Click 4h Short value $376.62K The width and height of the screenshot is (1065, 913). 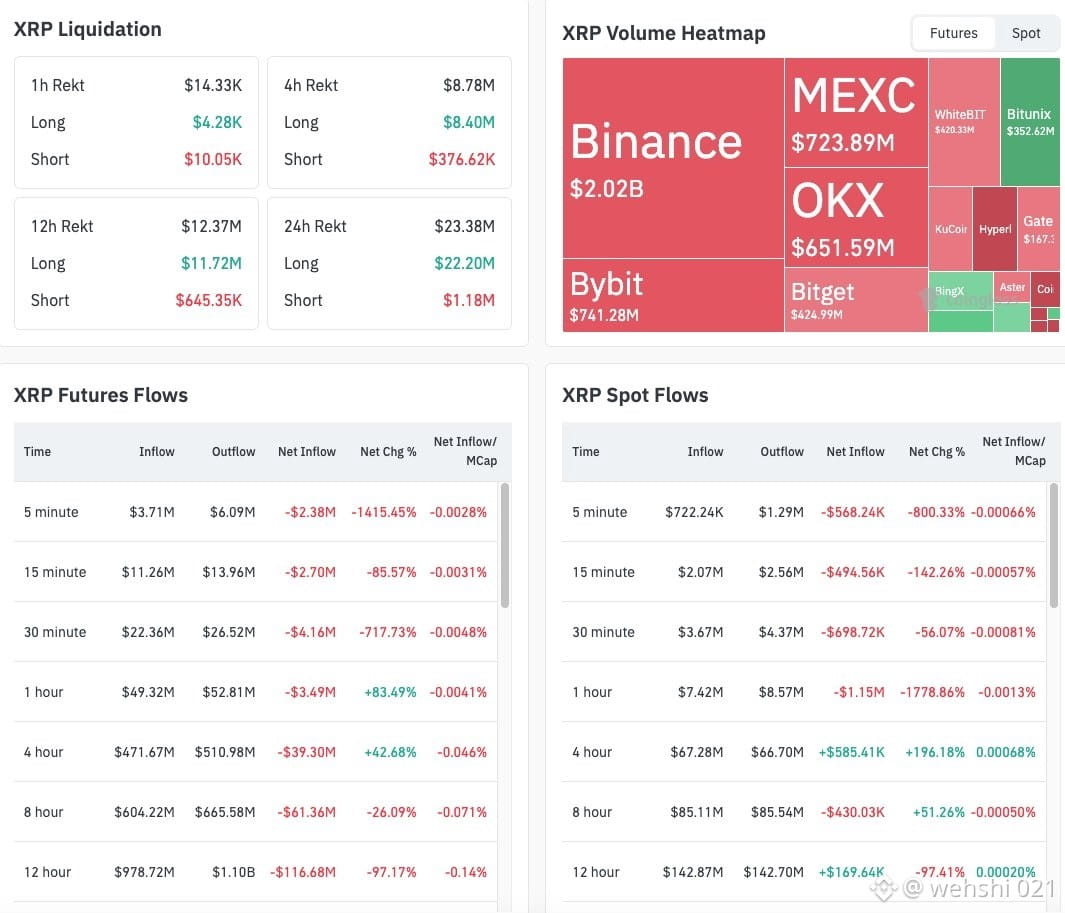(x=462, y=159)
